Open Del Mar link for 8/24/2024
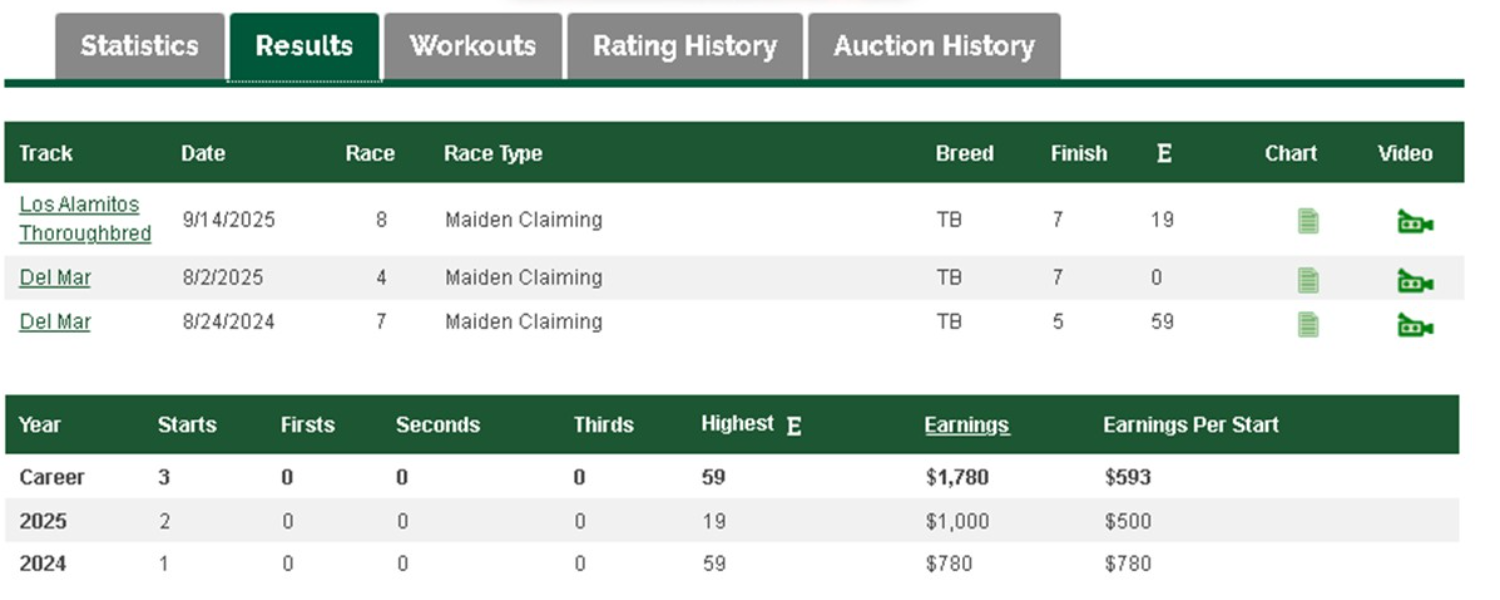1500x600 pixels. (55, 322)
